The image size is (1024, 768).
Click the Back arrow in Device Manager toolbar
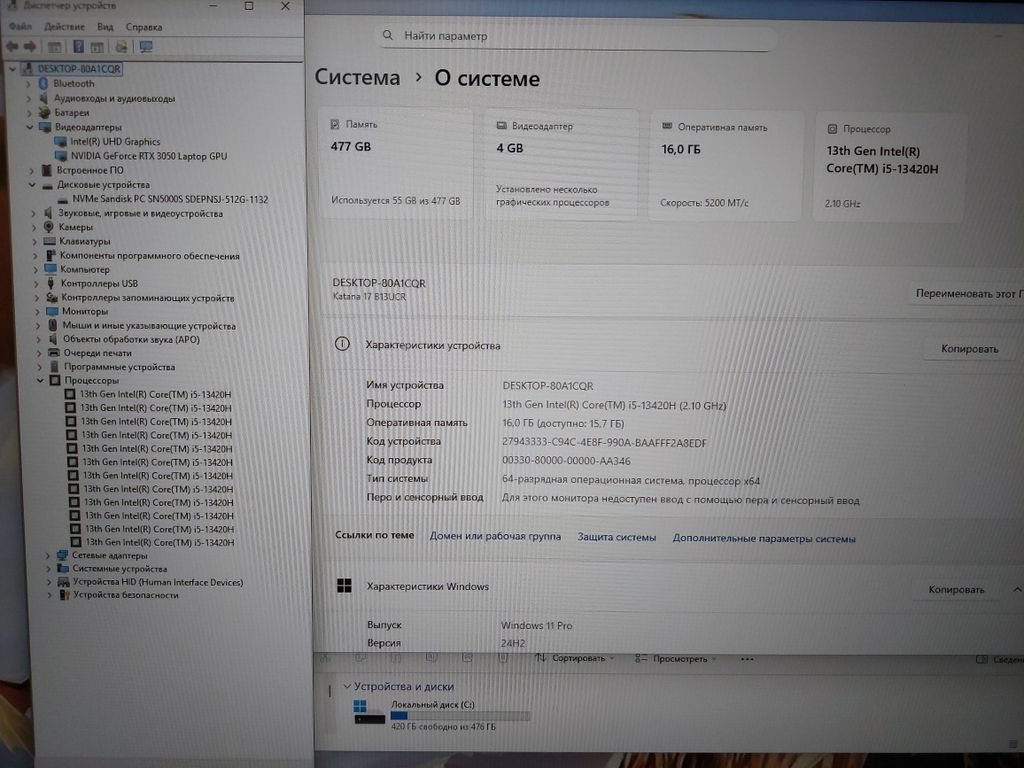coord(11,46)
